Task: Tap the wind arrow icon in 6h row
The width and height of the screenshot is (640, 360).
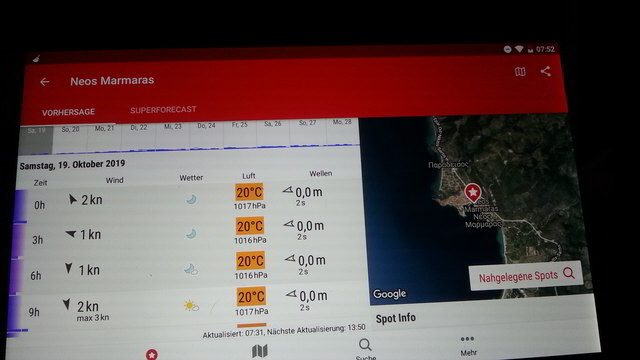Action: point(69,268)
